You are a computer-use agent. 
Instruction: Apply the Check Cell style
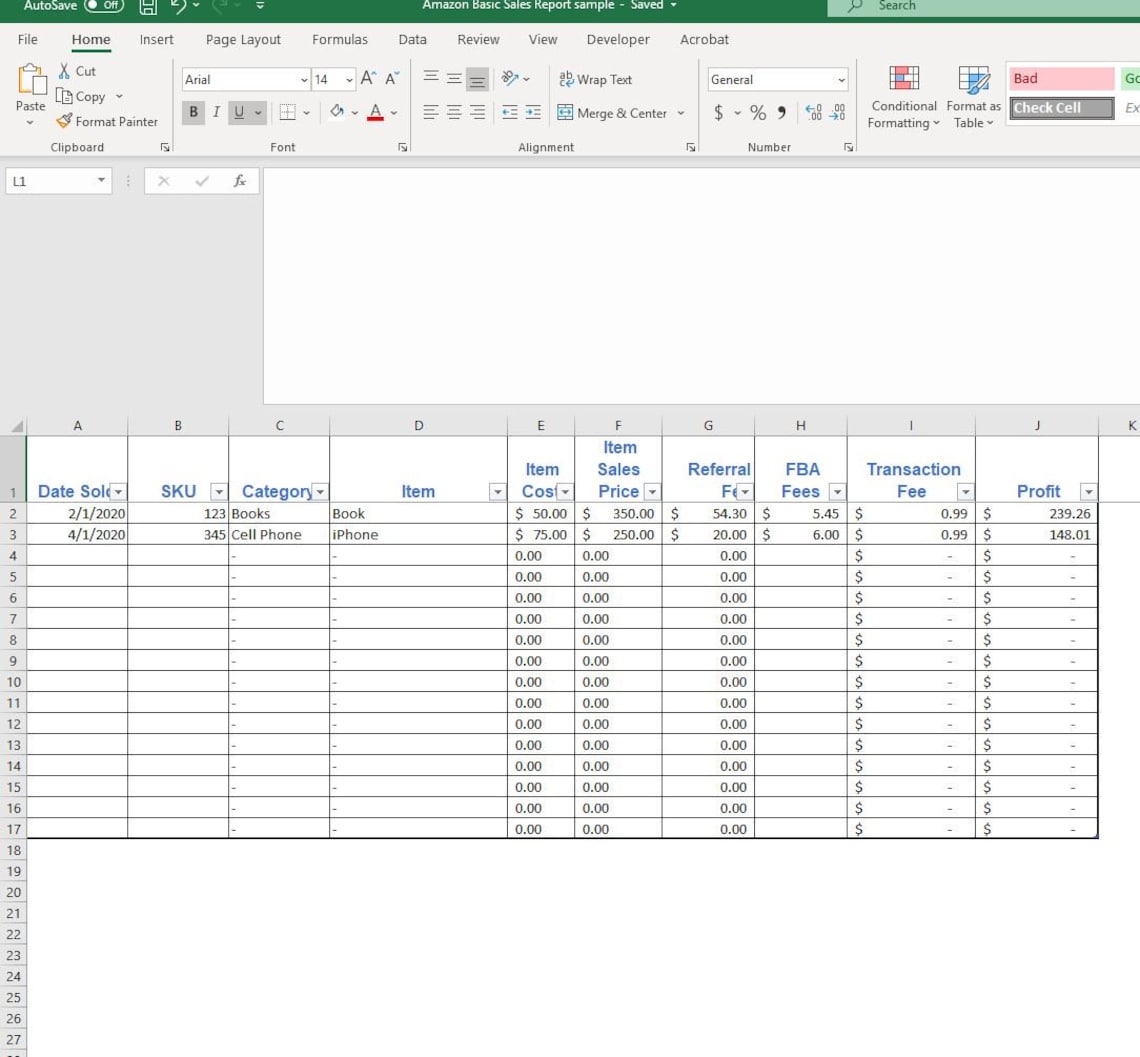click(x=1059, y=108)
